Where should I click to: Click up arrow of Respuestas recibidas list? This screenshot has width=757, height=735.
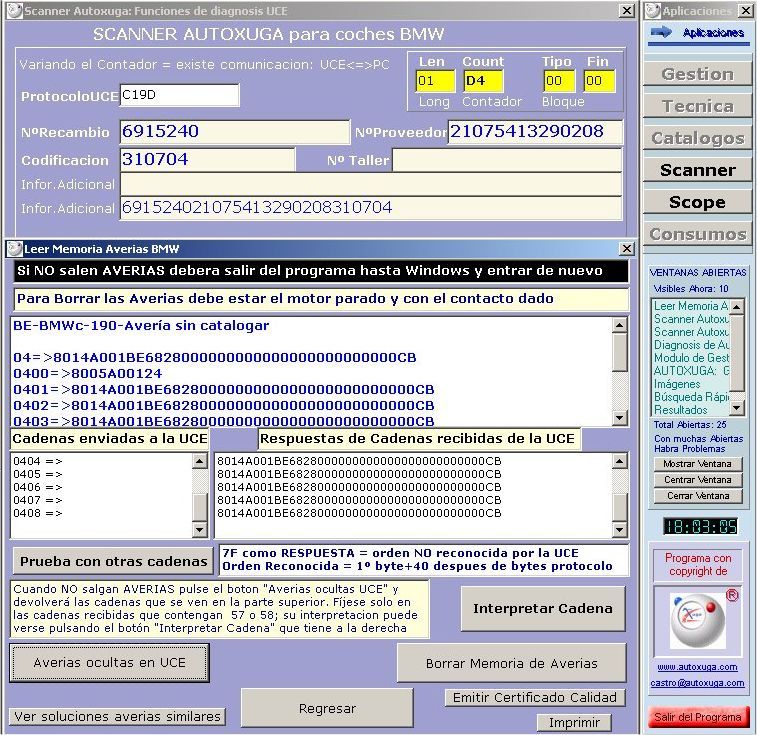pos(619,461)
